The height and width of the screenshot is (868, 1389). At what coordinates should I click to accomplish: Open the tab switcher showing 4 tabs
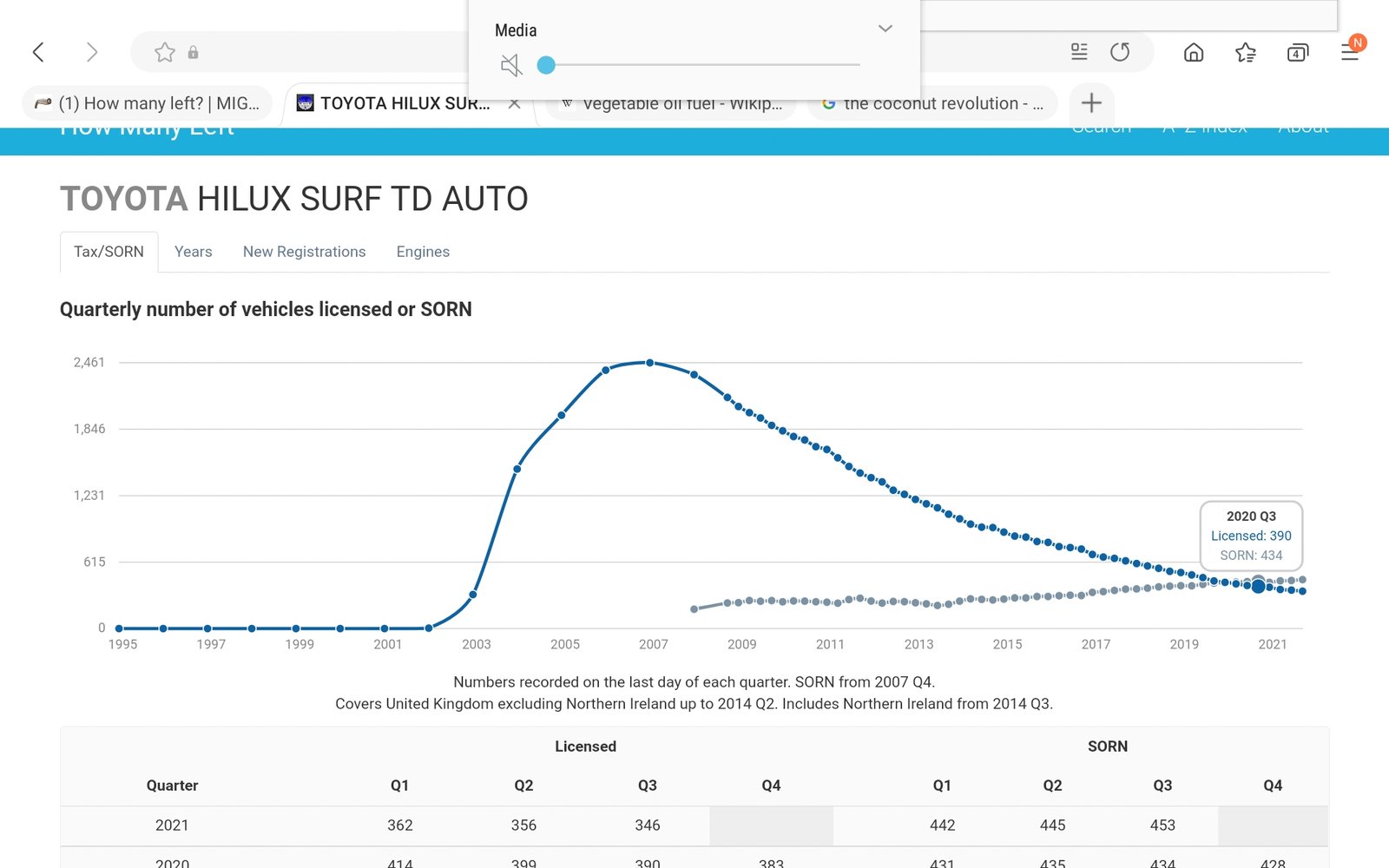point(1297,53)
